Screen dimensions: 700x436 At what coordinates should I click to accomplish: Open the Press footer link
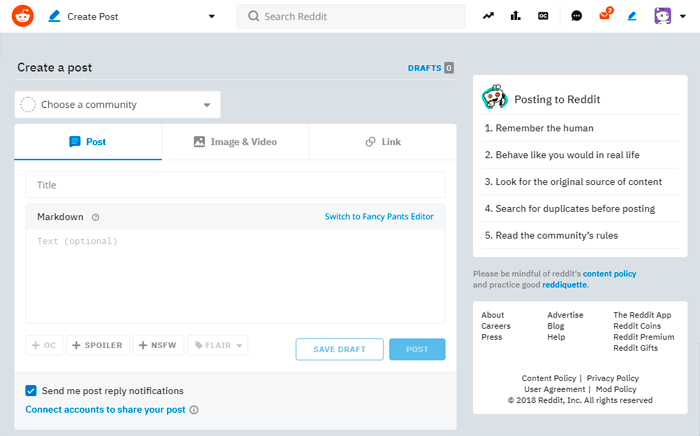tap(492, 337)
